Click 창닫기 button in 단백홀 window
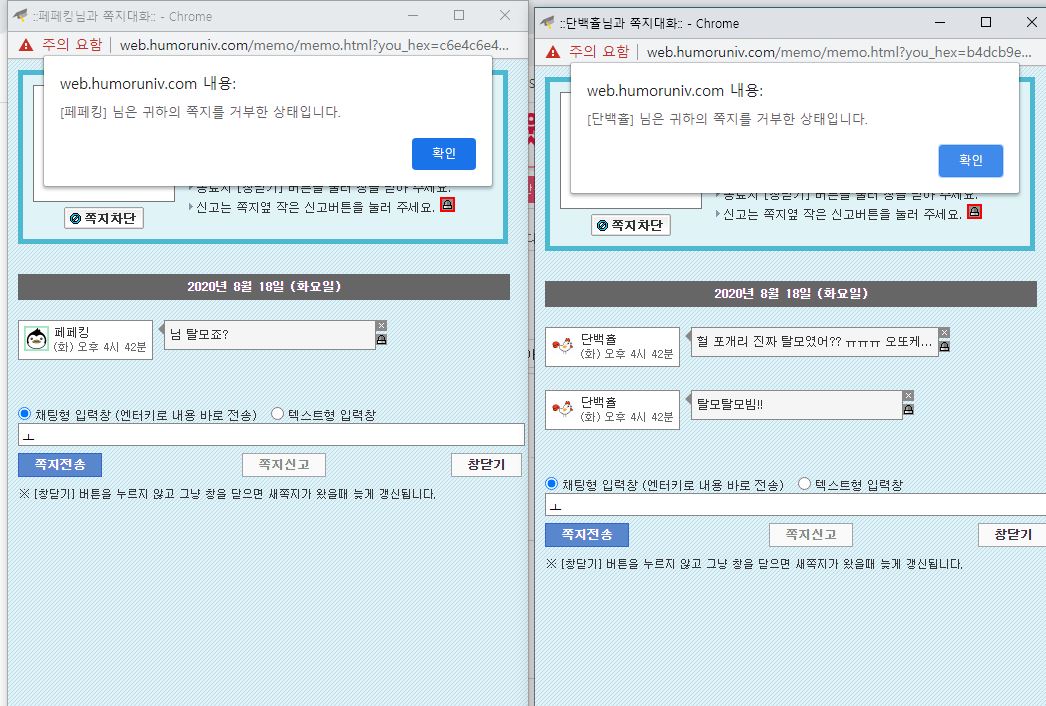The width and height of the screenshot is (1046, 706). coord(1012,535)
